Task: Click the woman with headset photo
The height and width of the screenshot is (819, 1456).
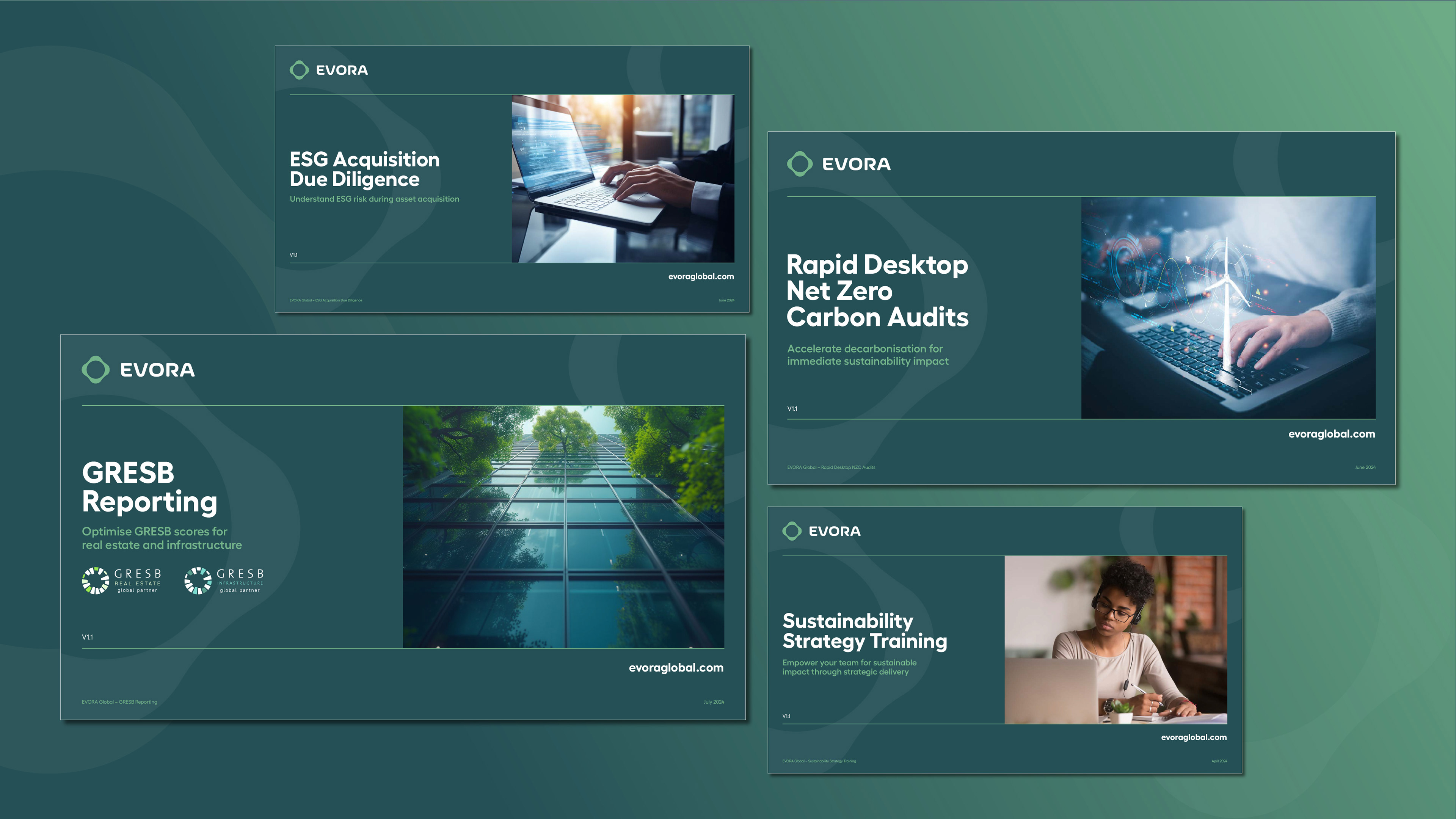Action: click(1116, 639)
